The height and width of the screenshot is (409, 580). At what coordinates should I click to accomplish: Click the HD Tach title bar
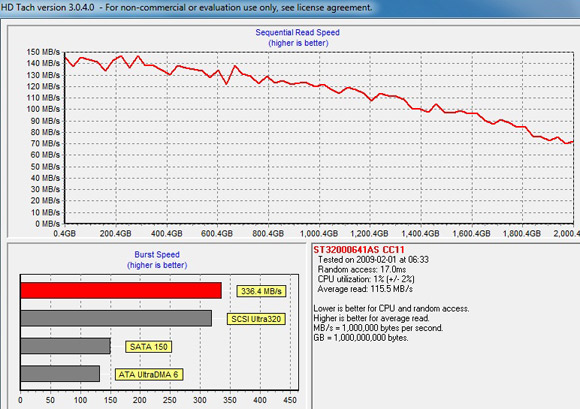point(290,8)
